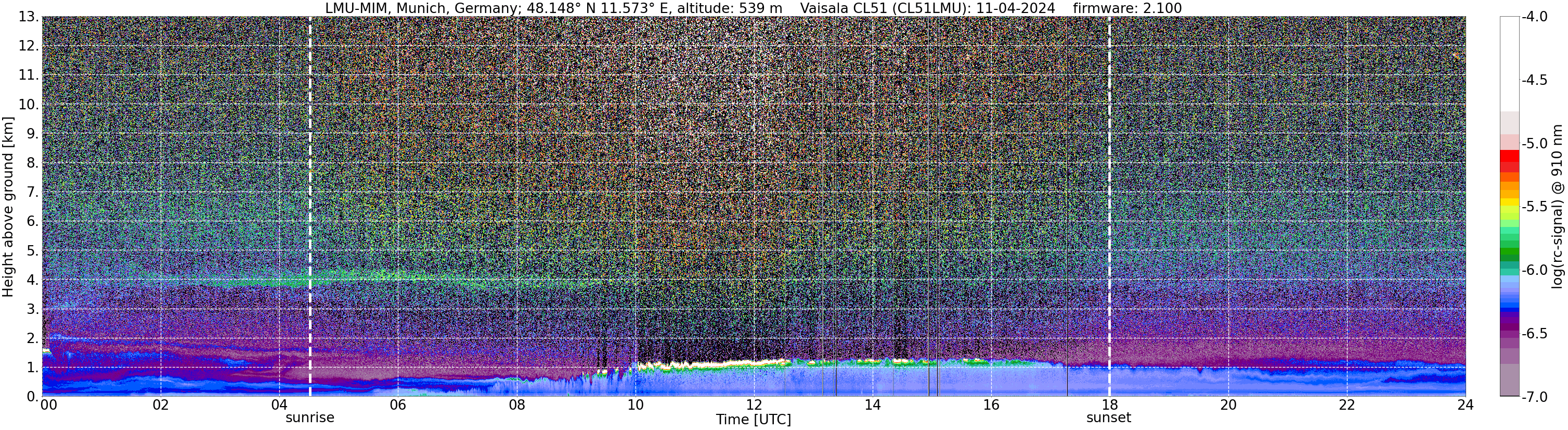Click the x-axis tick label '02'

(x=160, y=405)
